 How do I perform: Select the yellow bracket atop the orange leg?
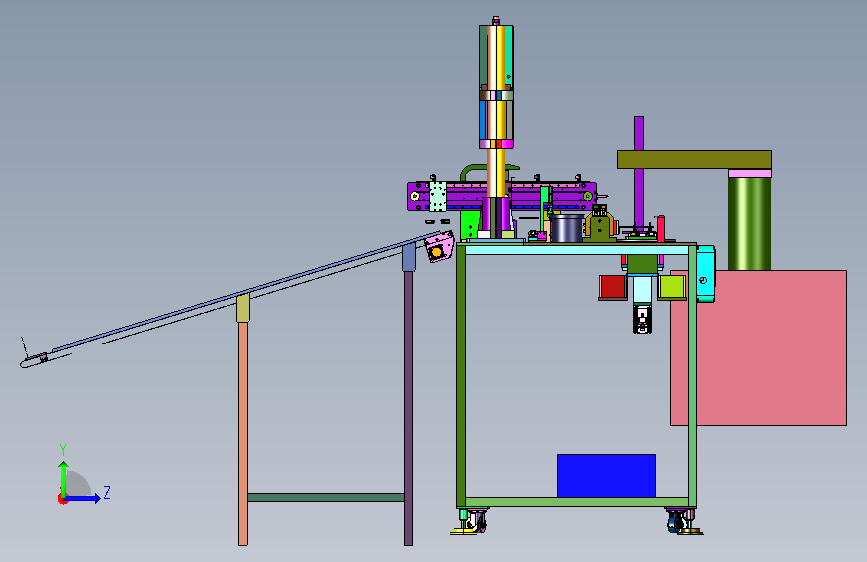(243, 308)
